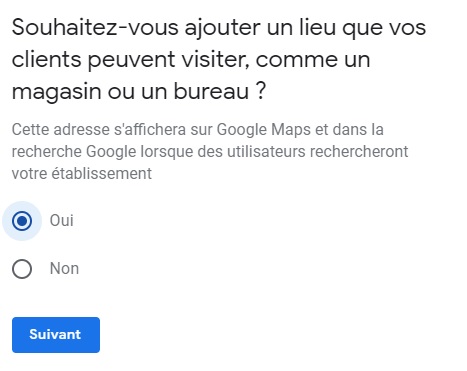The width and height of the screenshot is (467, 371).
Task: Answer No to adding a visitable location
Action: 22,269
